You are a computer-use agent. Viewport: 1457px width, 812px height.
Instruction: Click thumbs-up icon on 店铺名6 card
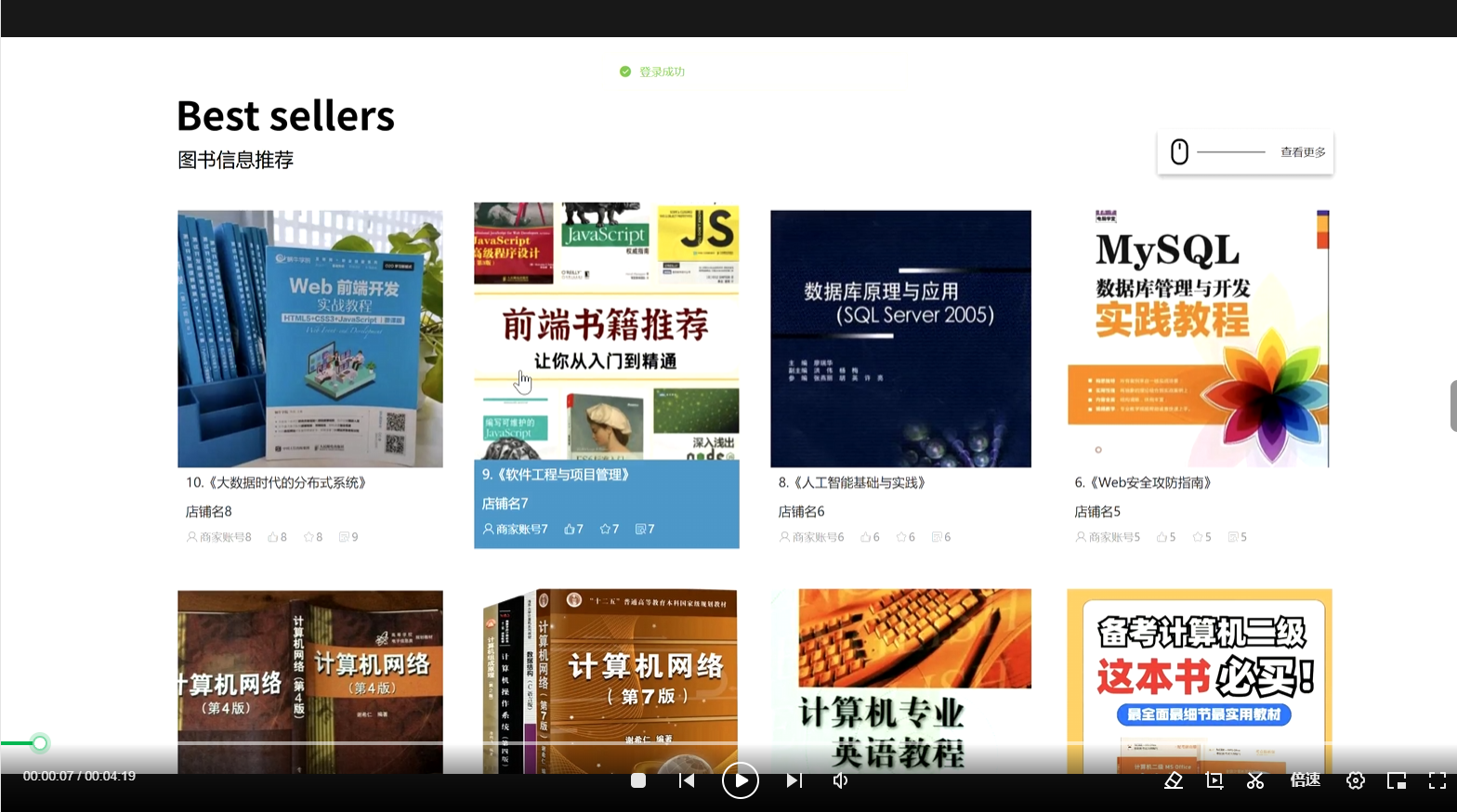tap(866, 537)
